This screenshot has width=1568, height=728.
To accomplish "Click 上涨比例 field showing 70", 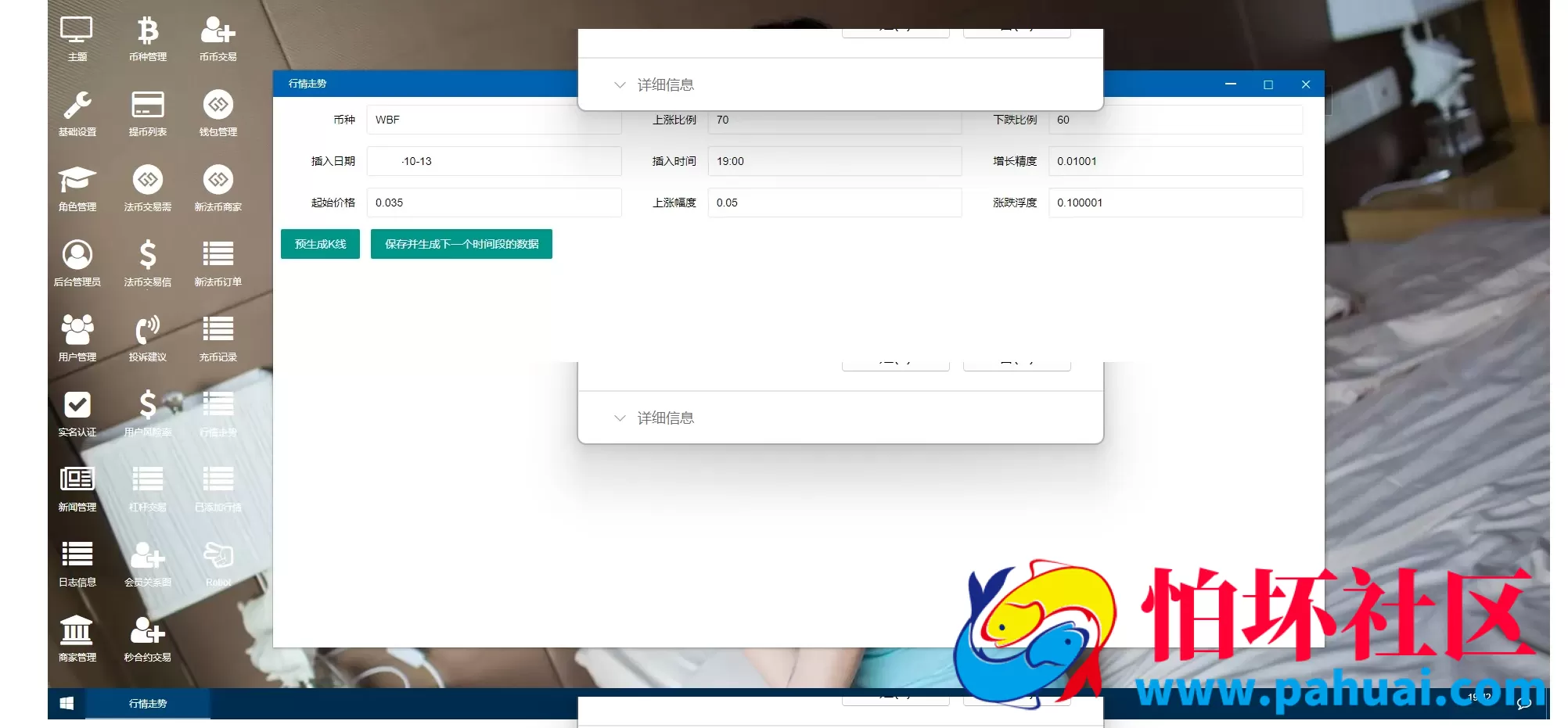I will pyautogui.click(x=835, y=121).
